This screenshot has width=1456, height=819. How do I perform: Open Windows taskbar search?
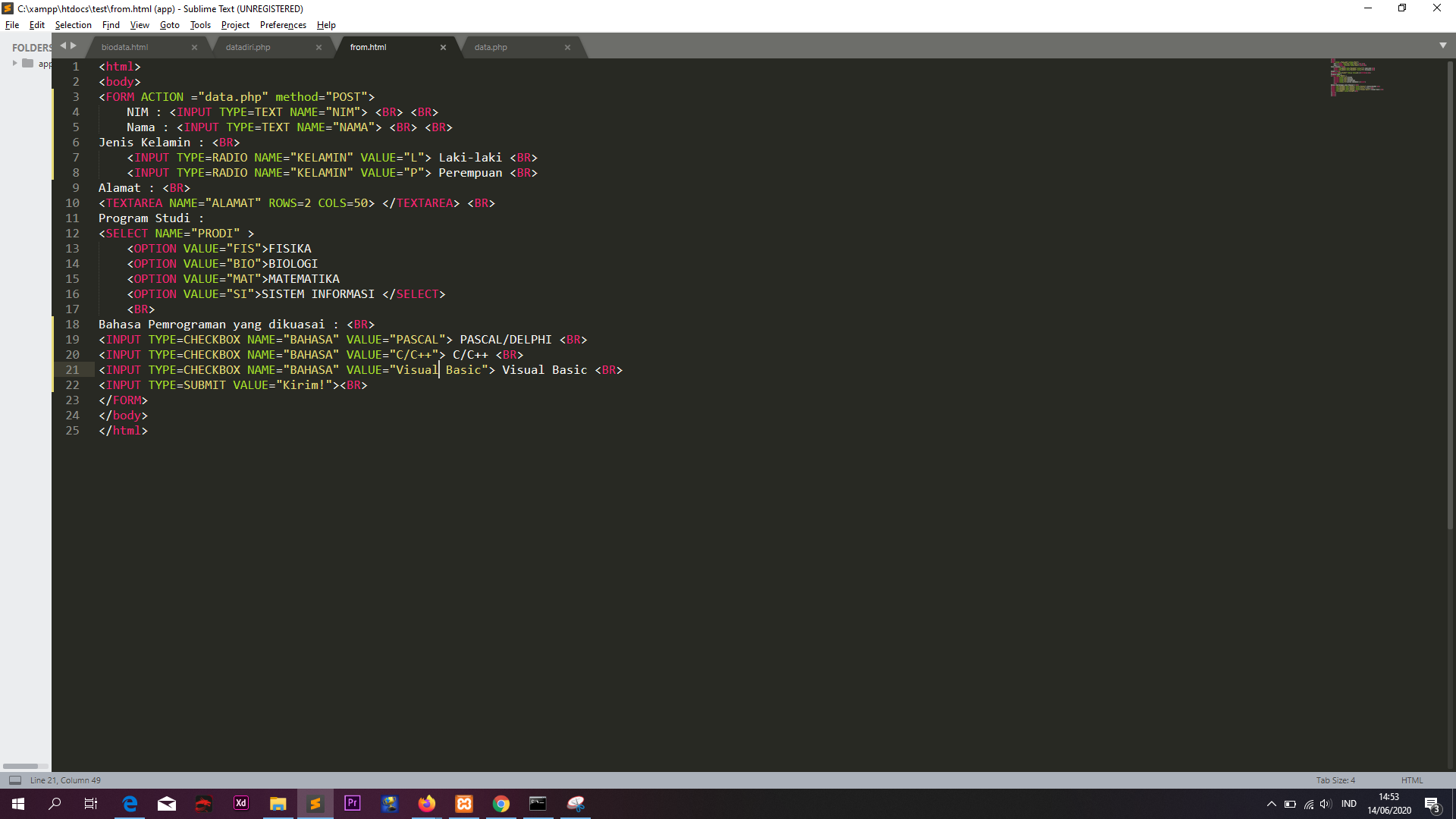tap(55, 804)
